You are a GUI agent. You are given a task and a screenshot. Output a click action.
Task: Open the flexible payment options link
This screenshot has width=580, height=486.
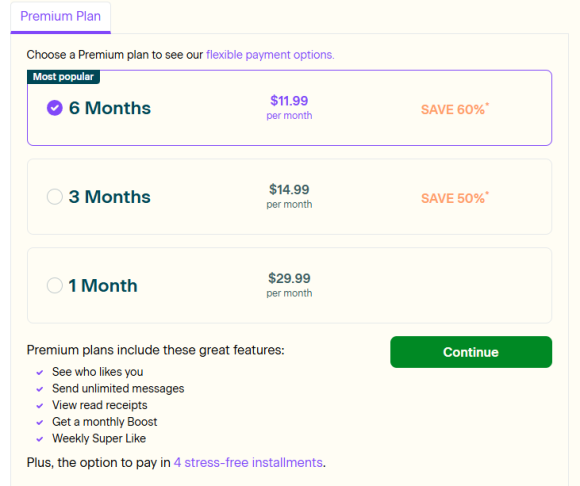click(x=270, y=55)
